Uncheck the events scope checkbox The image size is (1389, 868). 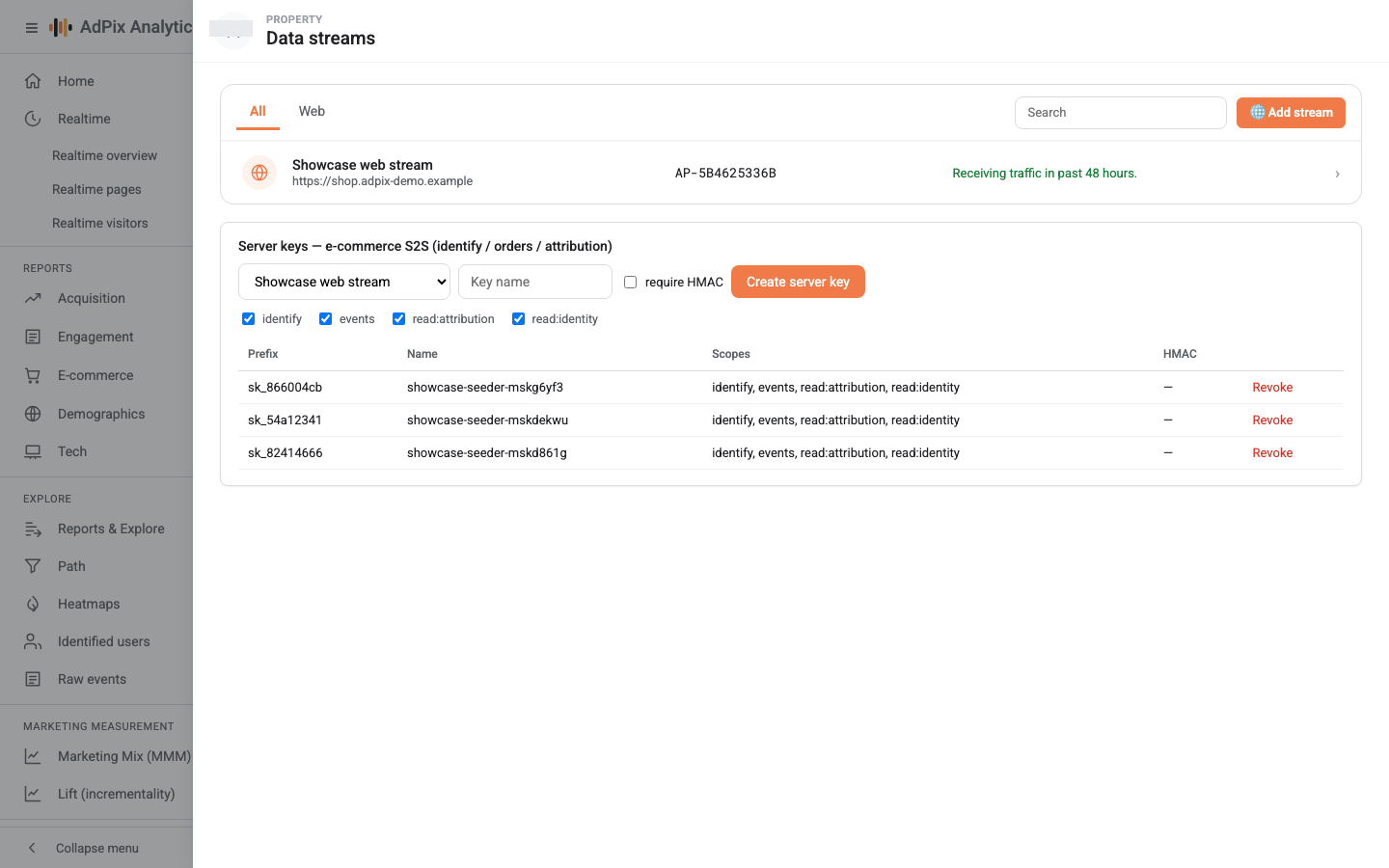pos(326,319)
